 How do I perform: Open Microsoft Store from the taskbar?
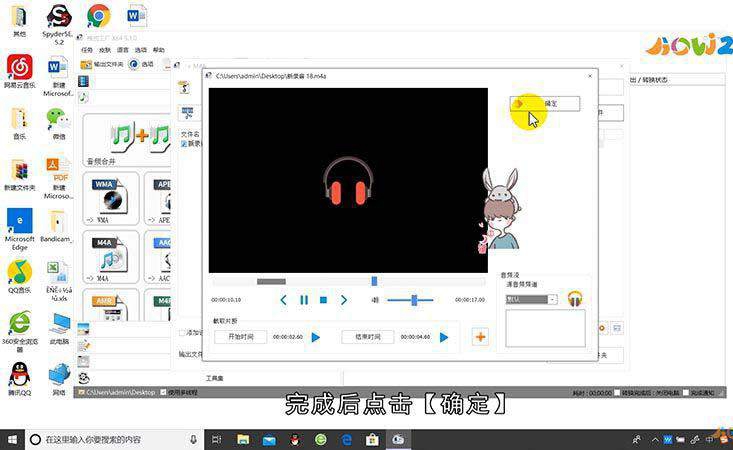[373, 440]
